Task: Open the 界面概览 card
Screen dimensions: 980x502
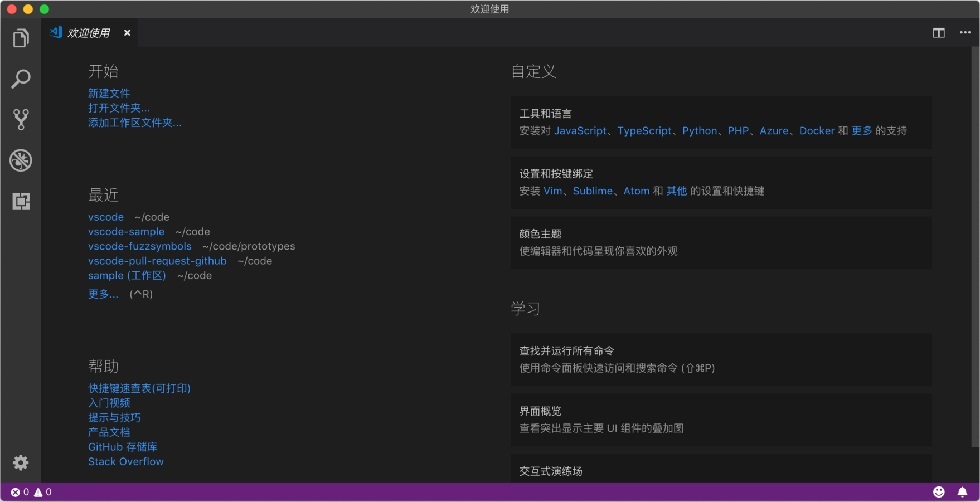Action: coord(721,419)
